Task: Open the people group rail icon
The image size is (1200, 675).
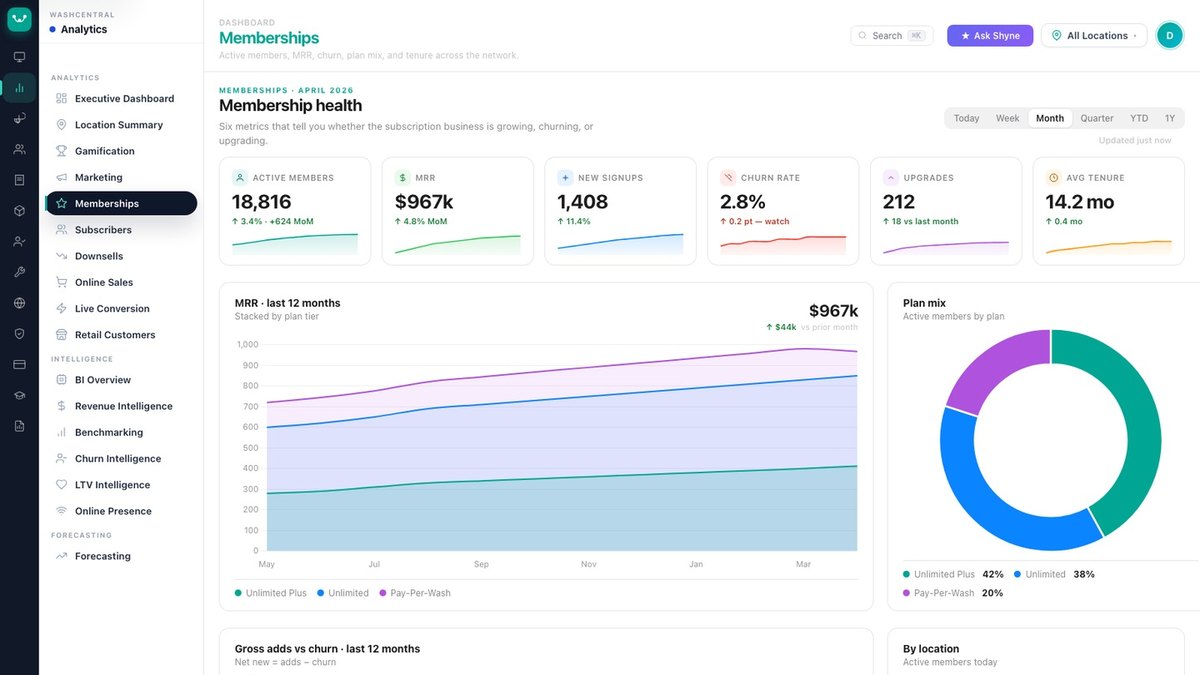Action: pos(19,149)
